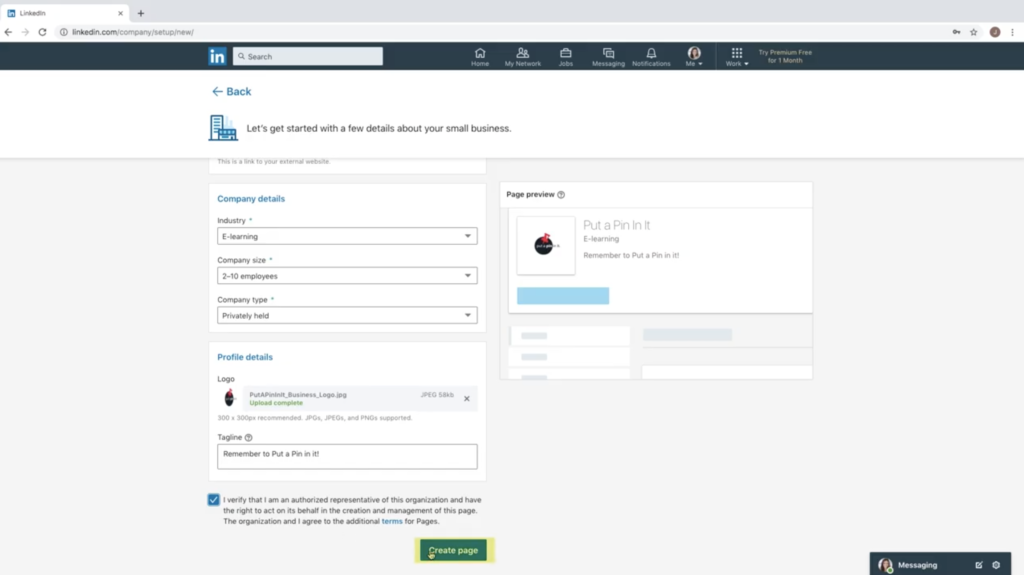The image size is (1024, 575).
Task: Click the saved passwords key icon
Action: pyautogui.click(x=956, y=32)
